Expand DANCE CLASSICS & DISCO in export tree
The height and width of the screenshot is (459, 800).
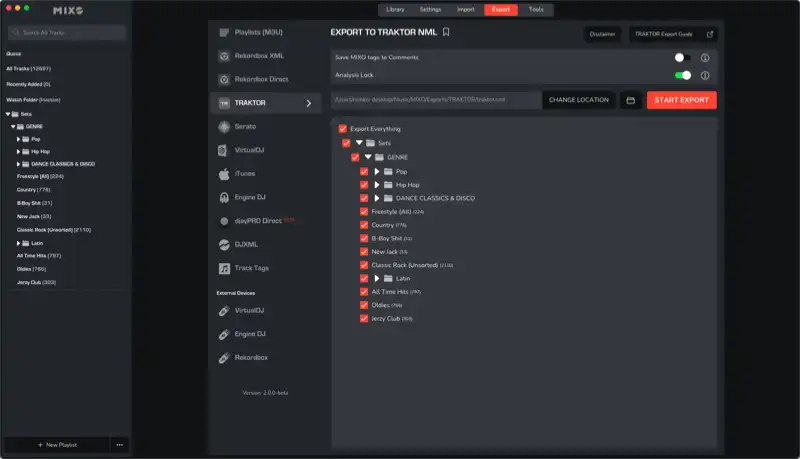[x=377, y=198]
